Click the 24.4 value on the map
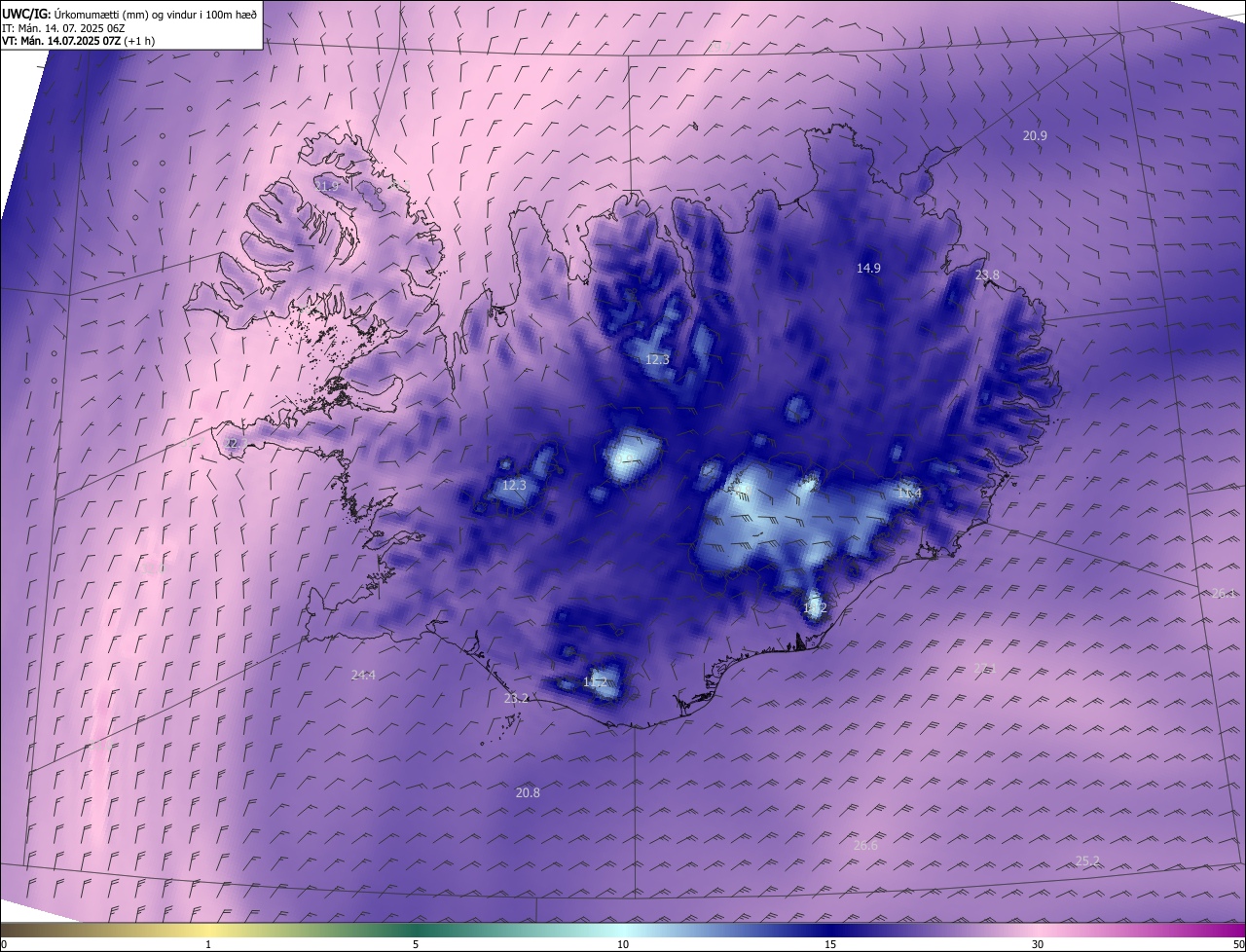Screen dimensions: 1246x952 (x=363, y=675)
